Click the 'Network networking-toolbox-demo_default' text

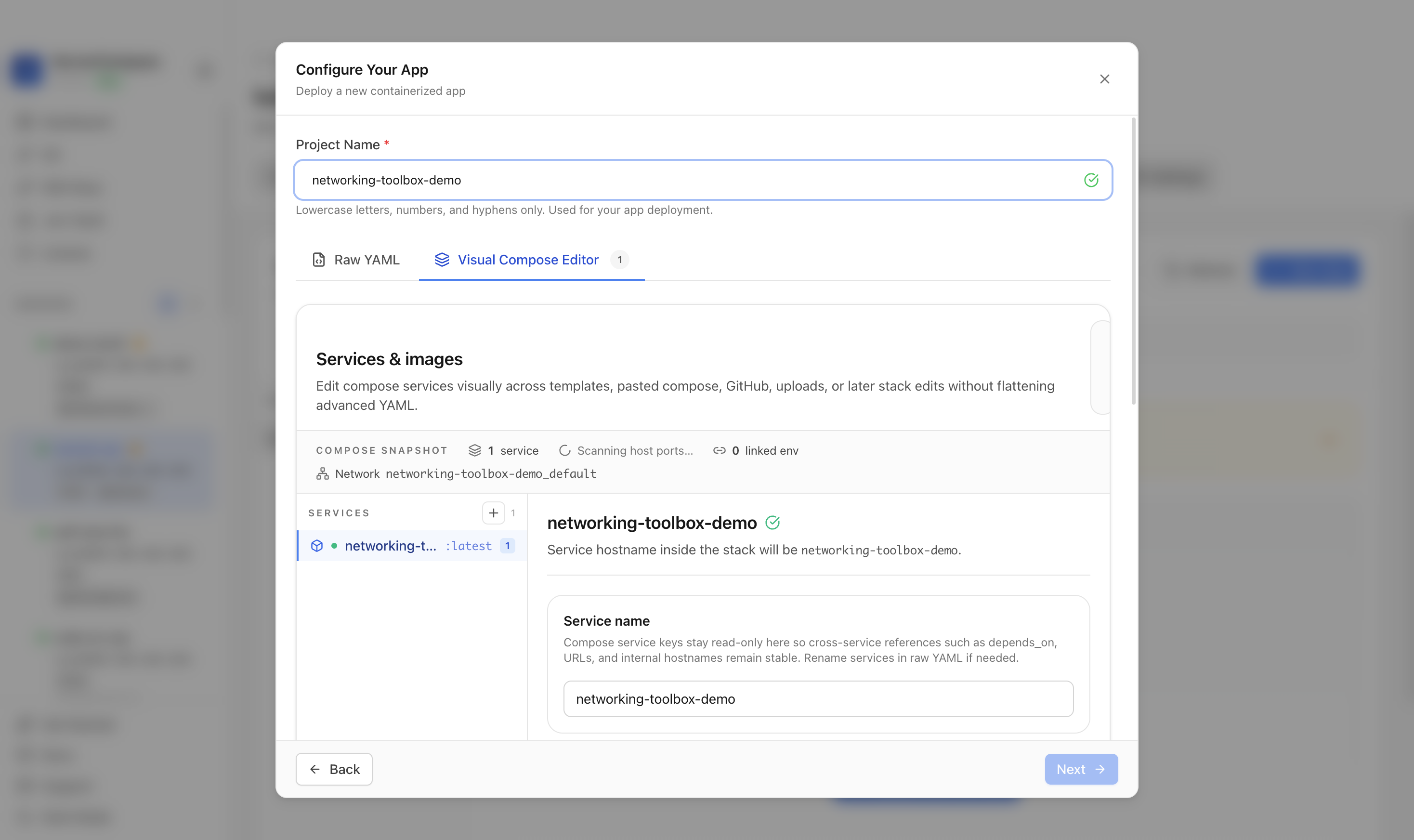pyautogui.click(x=466, y=474)
